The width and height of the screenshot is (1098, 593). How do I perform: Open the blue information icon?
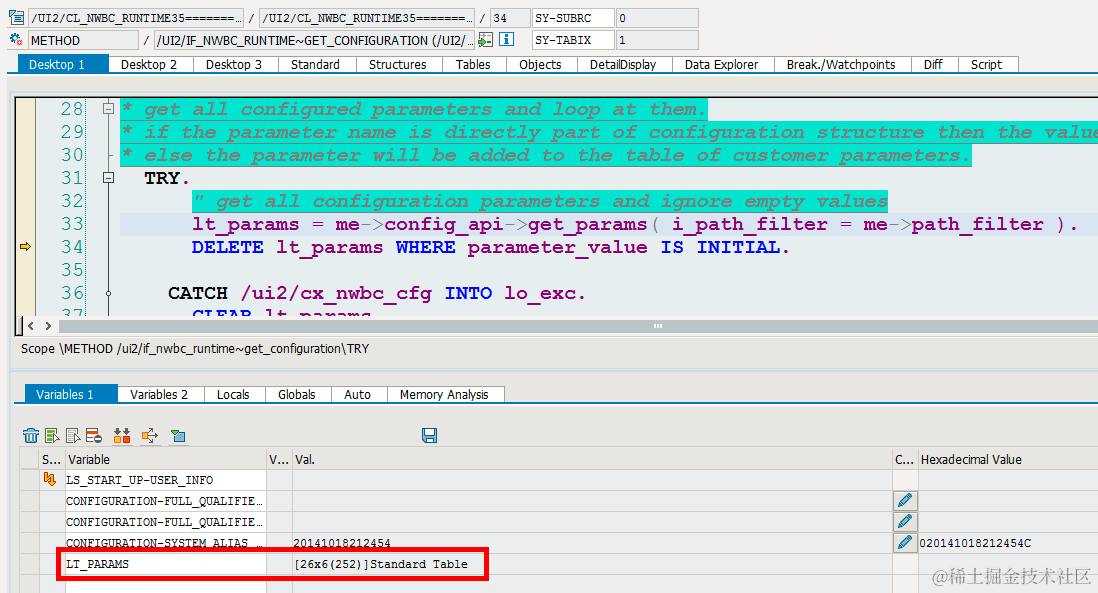click(x=506, y=39)
